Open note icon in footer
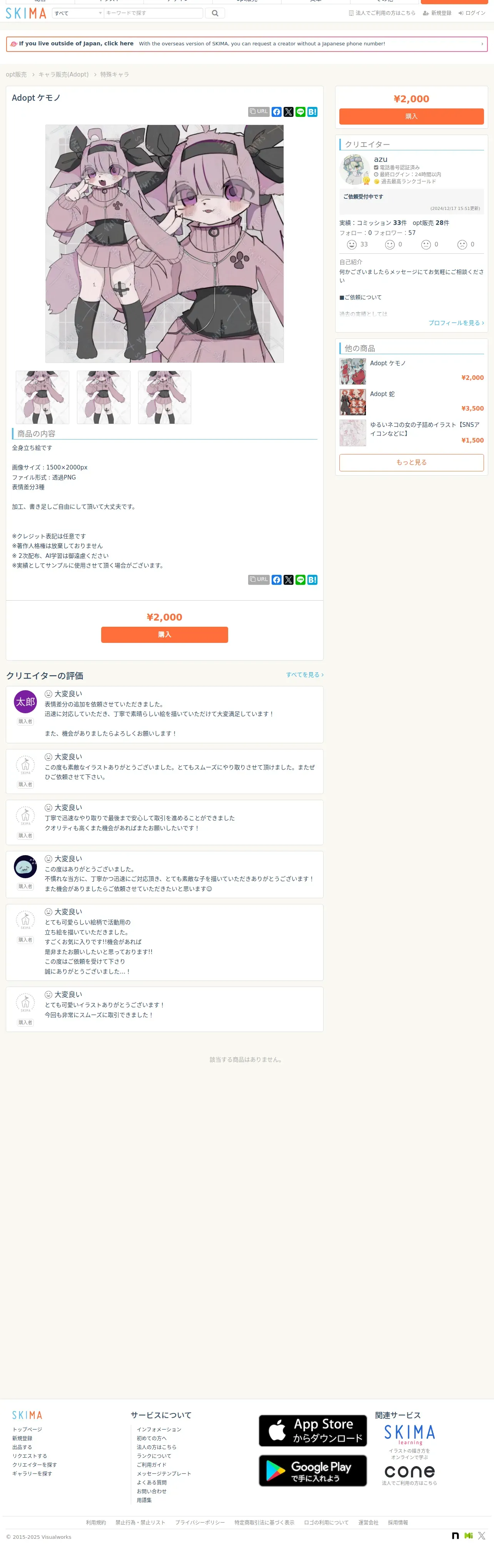The image size is (494, 1568). [455, 1536]
